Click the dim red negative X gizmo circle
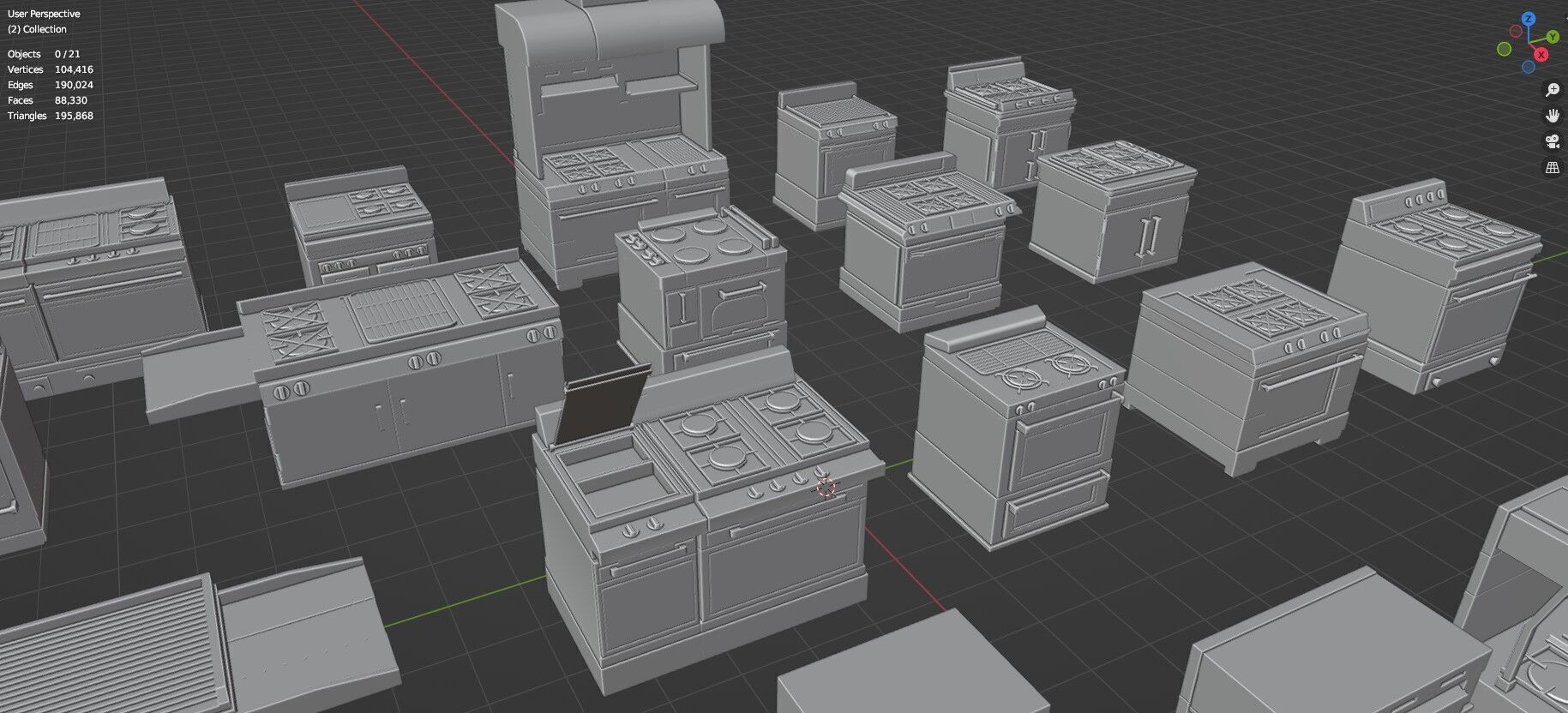Screen dimensions: 1568x713 point(1516,31)
